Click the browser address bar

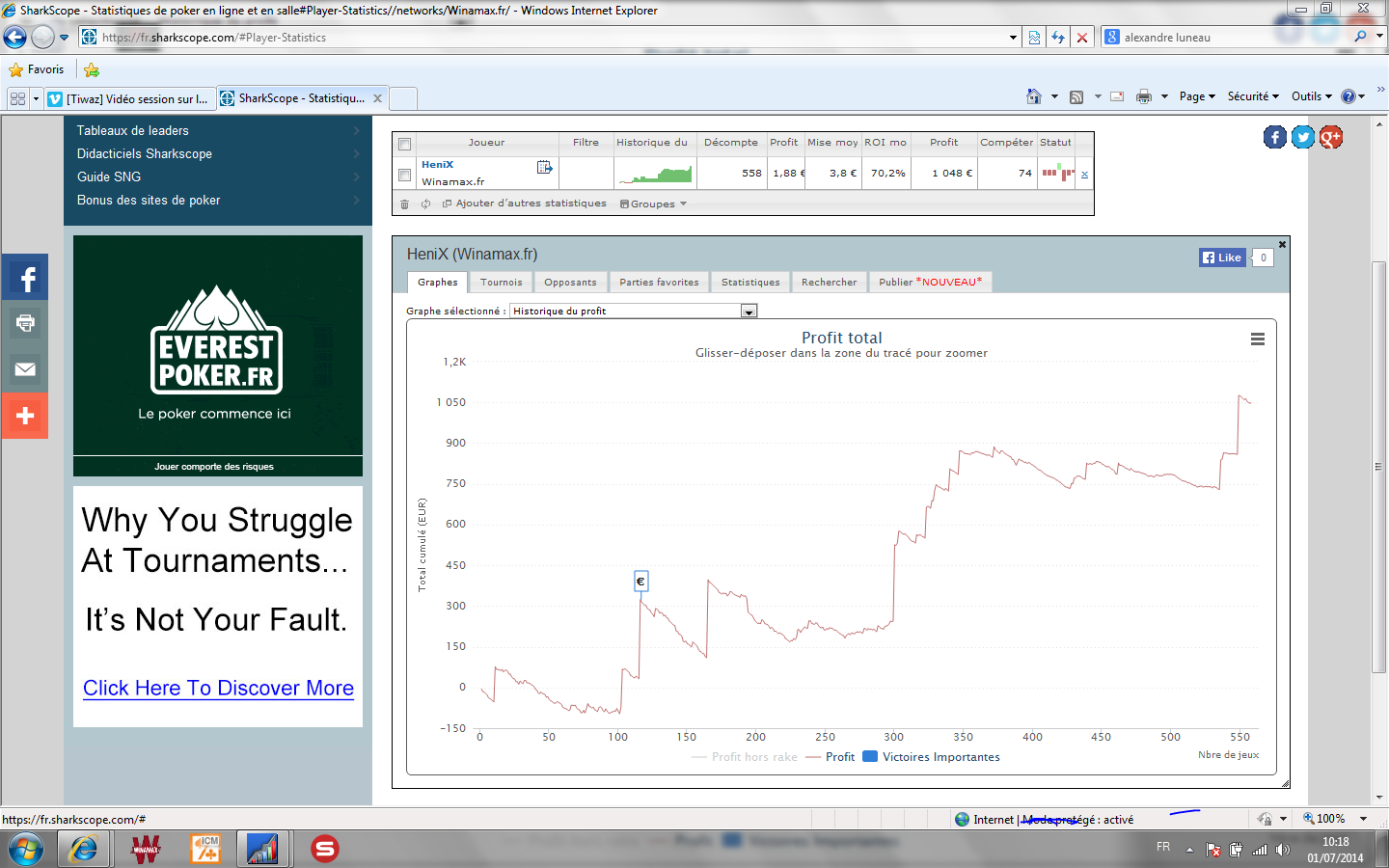[x=550, y=38]
